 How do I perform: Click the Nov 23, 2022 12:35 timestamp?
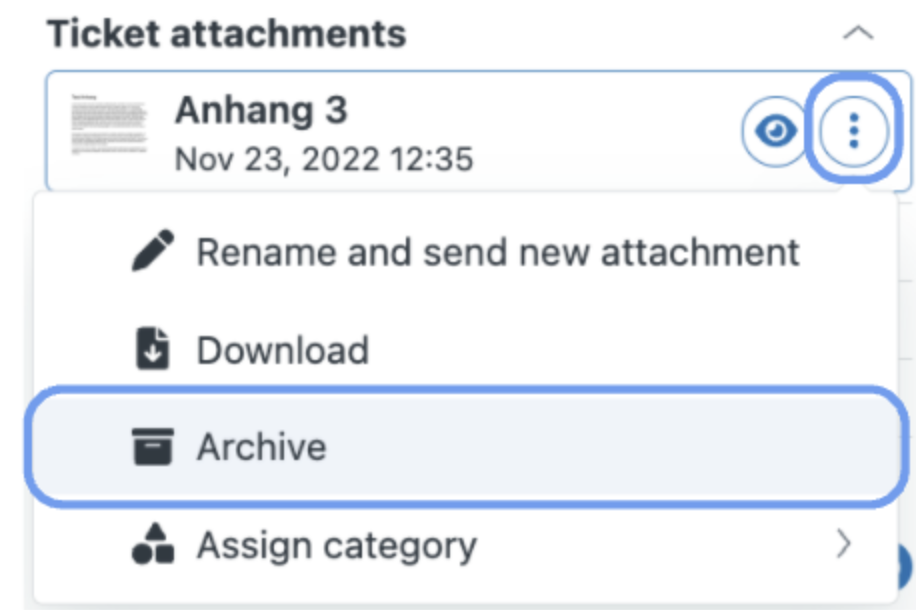pos(324,159)
